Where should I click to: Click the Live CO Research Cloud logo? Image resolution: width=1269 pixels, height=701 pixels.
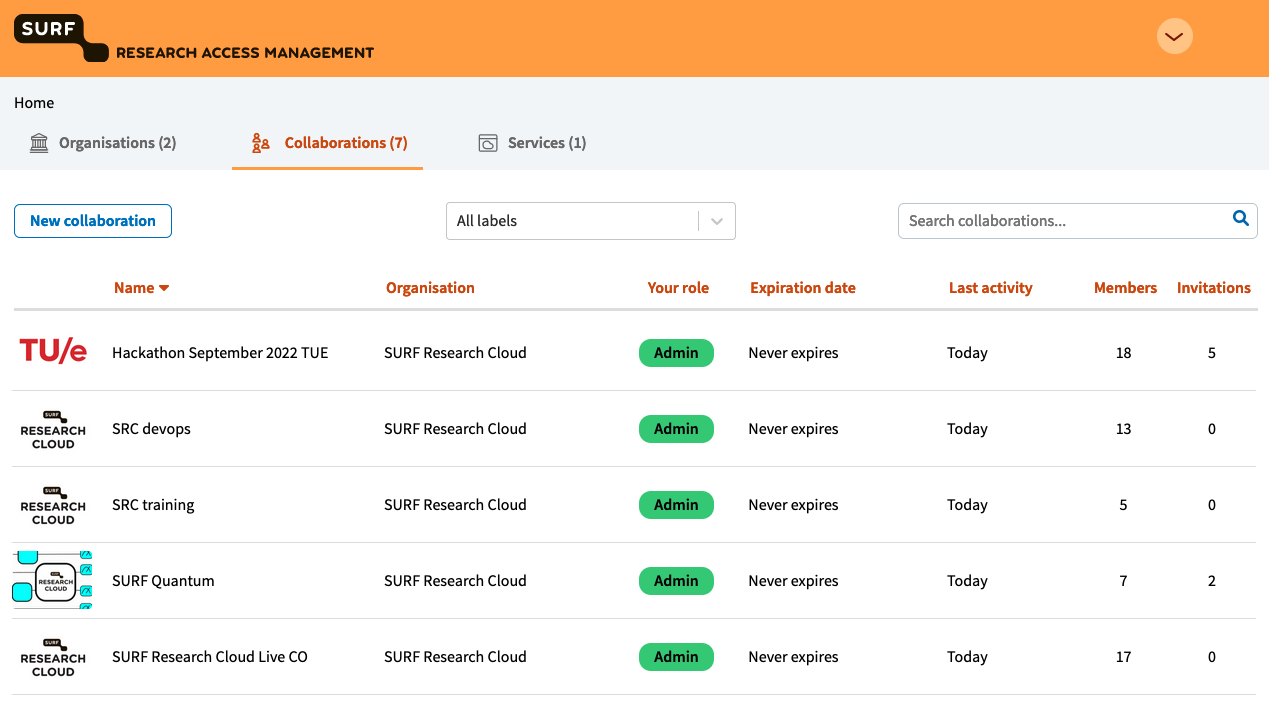tap(53, 658)
